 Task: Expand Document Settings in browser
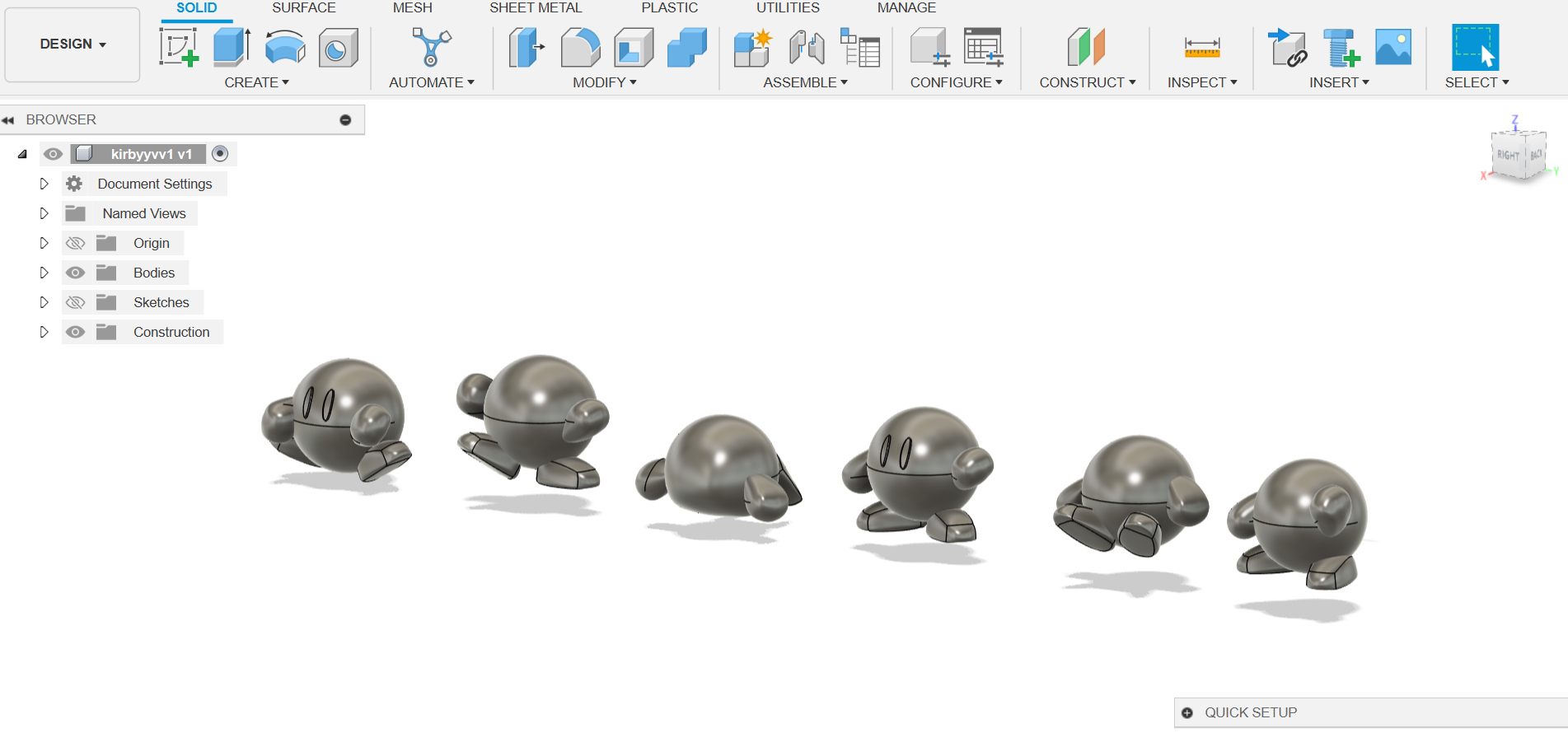[x=44, y=184]
